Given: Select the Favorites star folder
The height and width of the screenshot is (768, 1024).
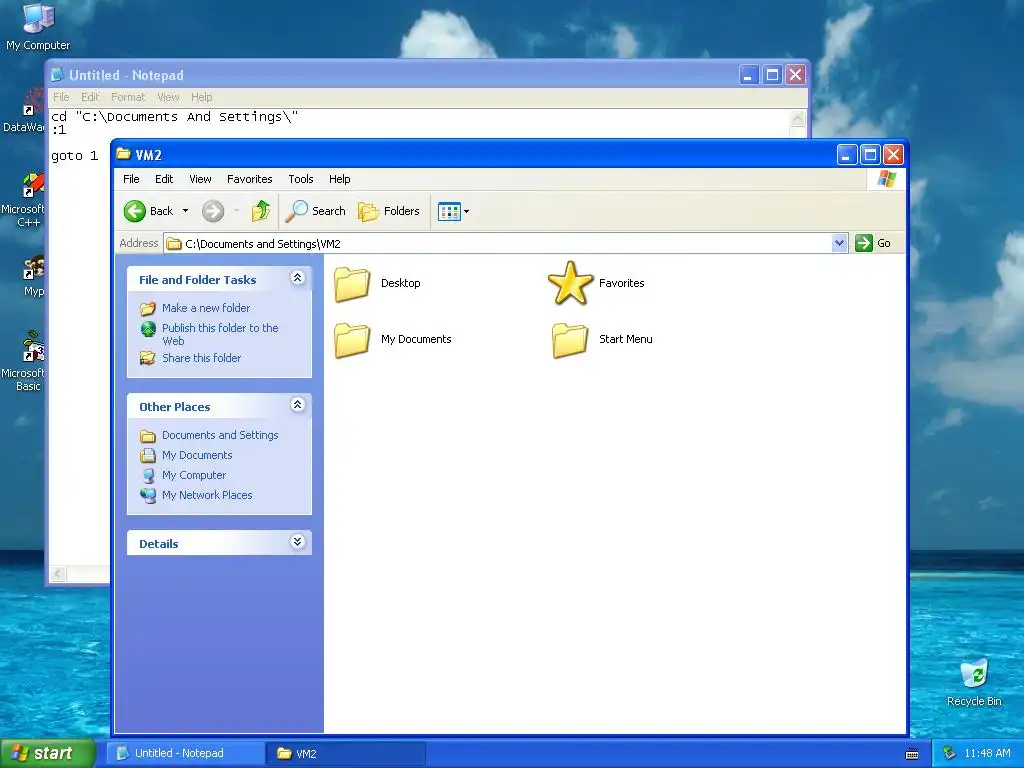Looking at the screenshot, I should coord(596,283).
